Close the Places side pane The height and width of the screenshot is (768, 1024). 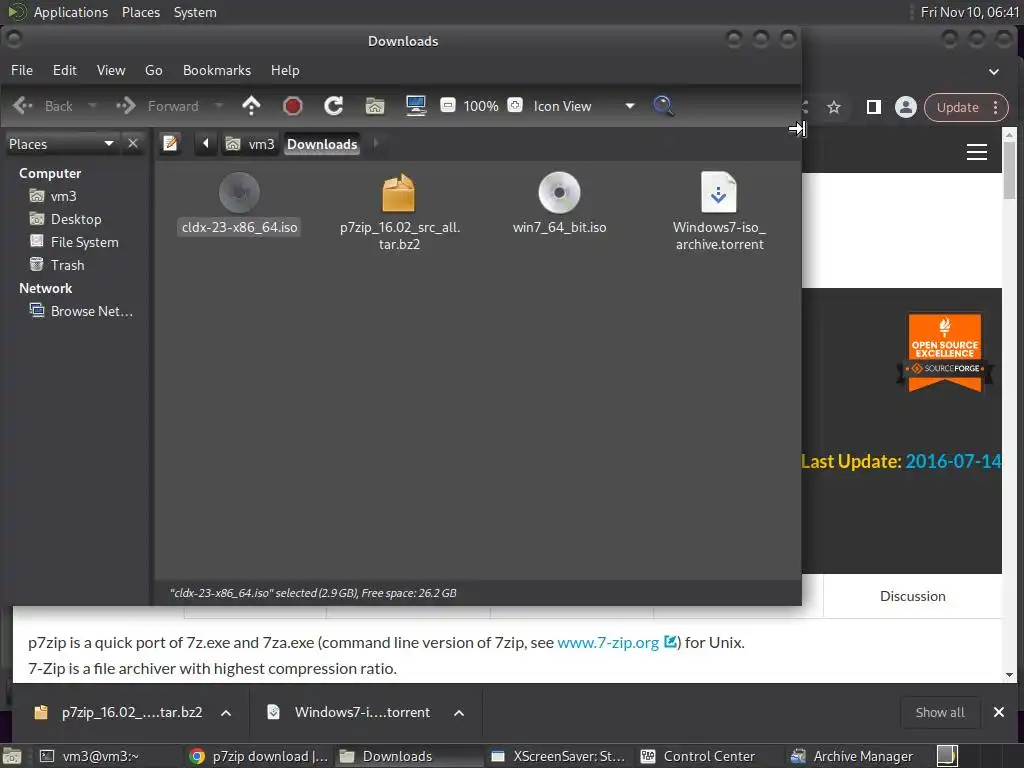[x=133, y=144]
